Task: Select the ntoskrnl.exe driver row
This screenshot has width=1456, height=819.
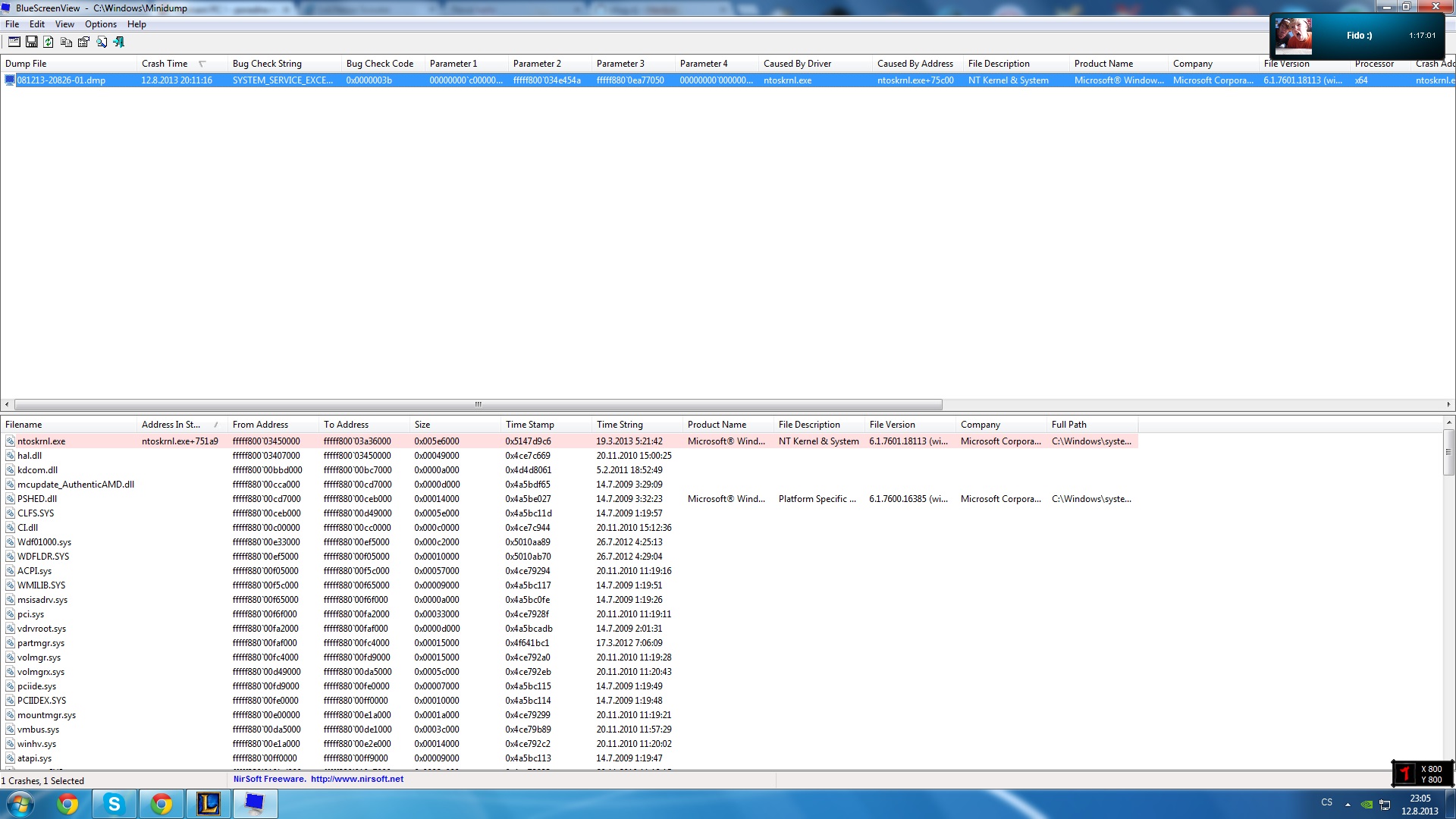Action: point(42,441)
